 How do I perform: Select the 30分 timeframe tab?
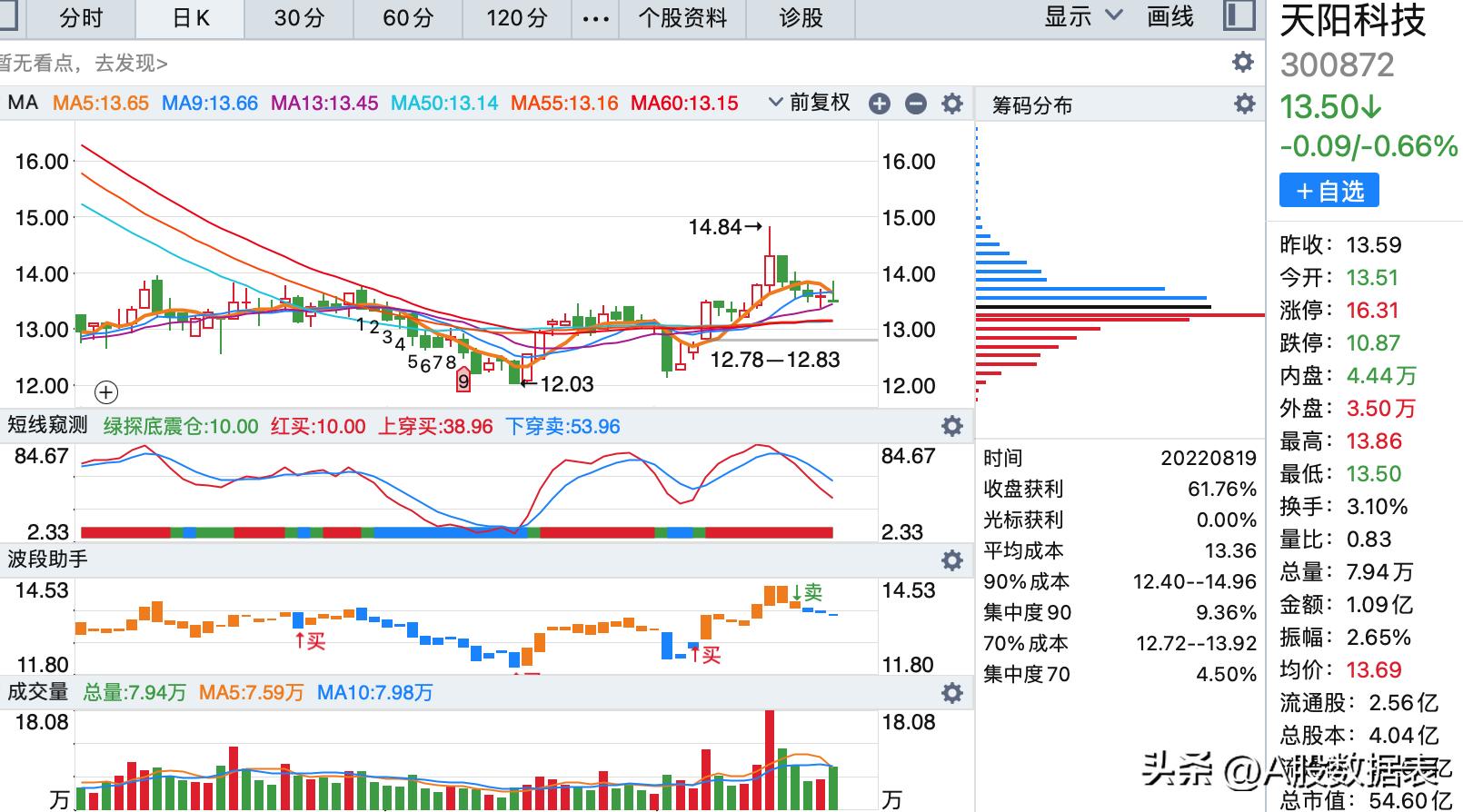(x=299, y=18)
